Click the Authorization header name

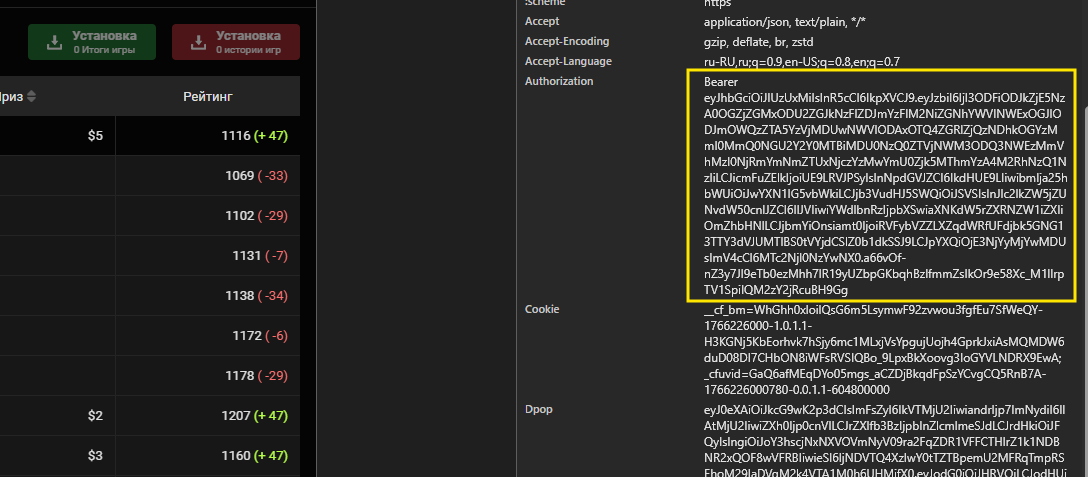[x=559, y=81]
